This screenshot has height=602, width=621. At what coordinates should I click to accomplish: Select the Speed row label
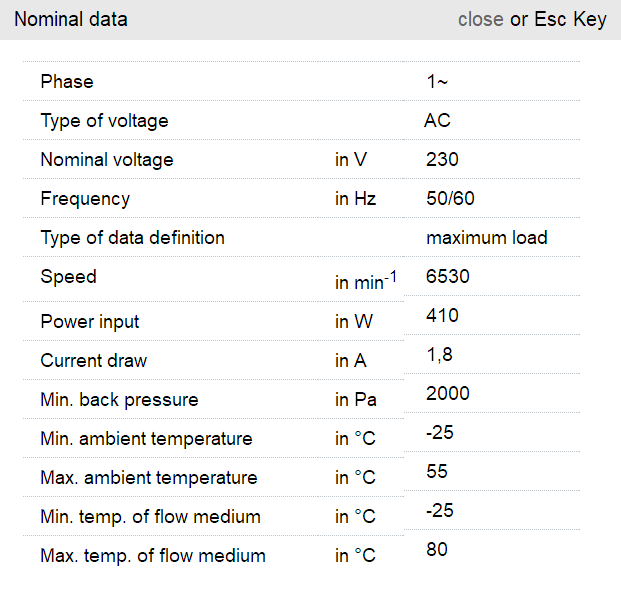click(x=68, y=277)
